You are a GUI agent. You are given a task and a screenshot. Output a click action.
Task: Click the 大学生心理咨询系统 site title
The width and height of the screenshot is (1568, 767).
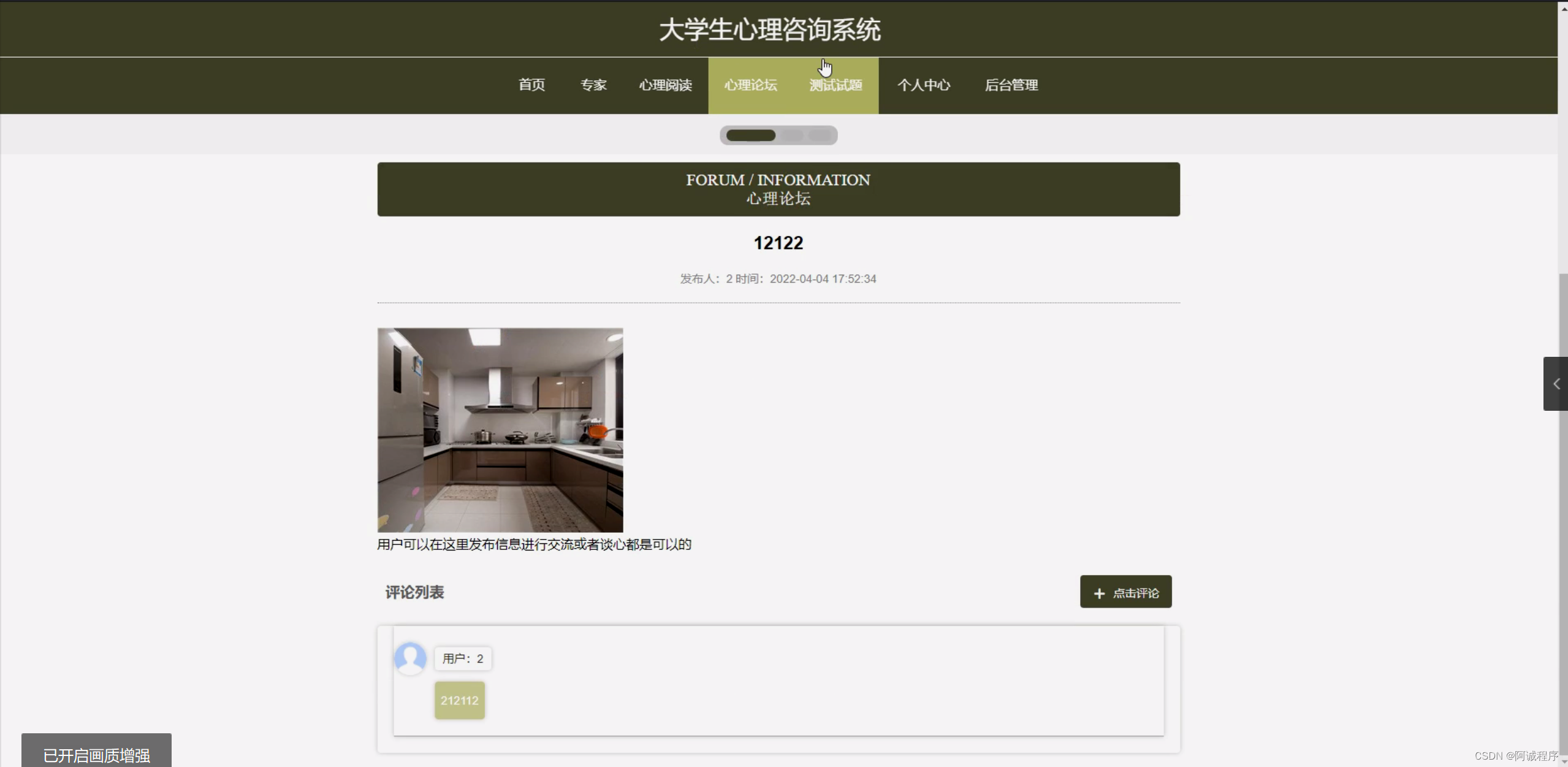[x=770, y=29]
